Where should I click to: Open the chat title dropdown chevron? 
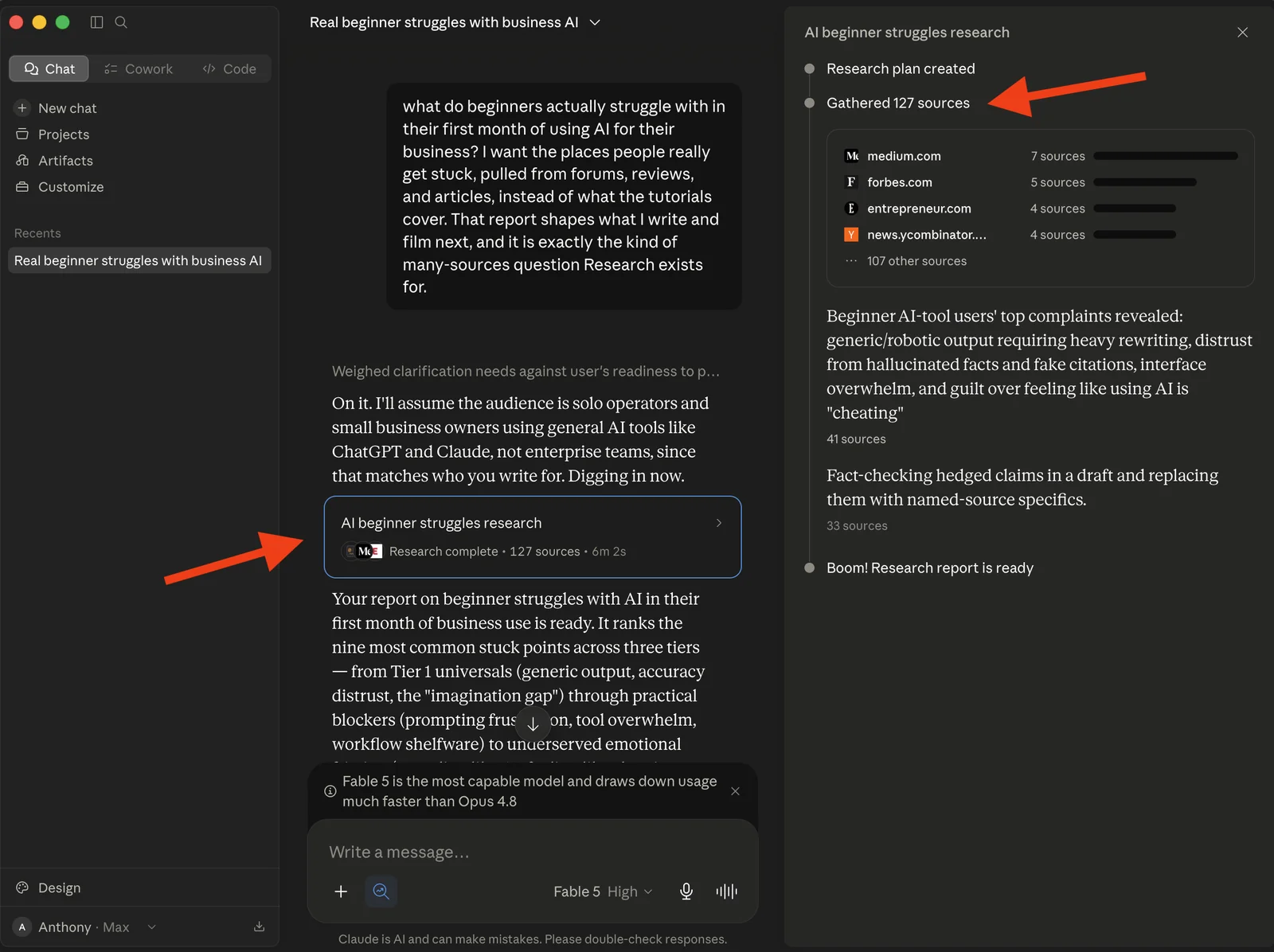click(595, 22)
